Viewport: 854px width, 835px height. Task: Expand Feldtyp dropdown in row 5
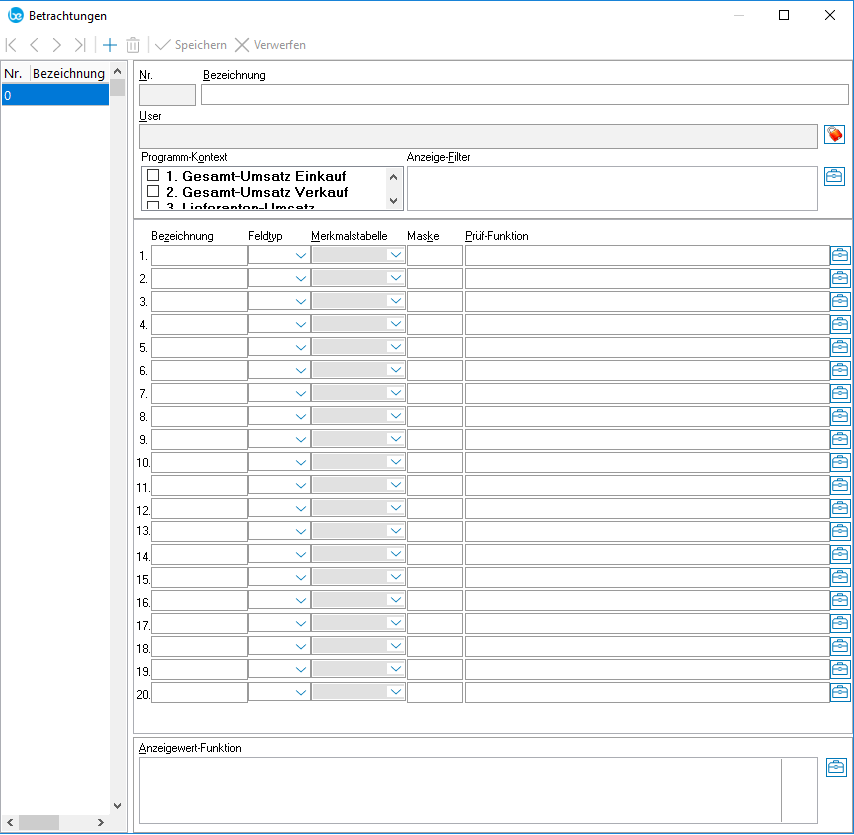[300, 348]
